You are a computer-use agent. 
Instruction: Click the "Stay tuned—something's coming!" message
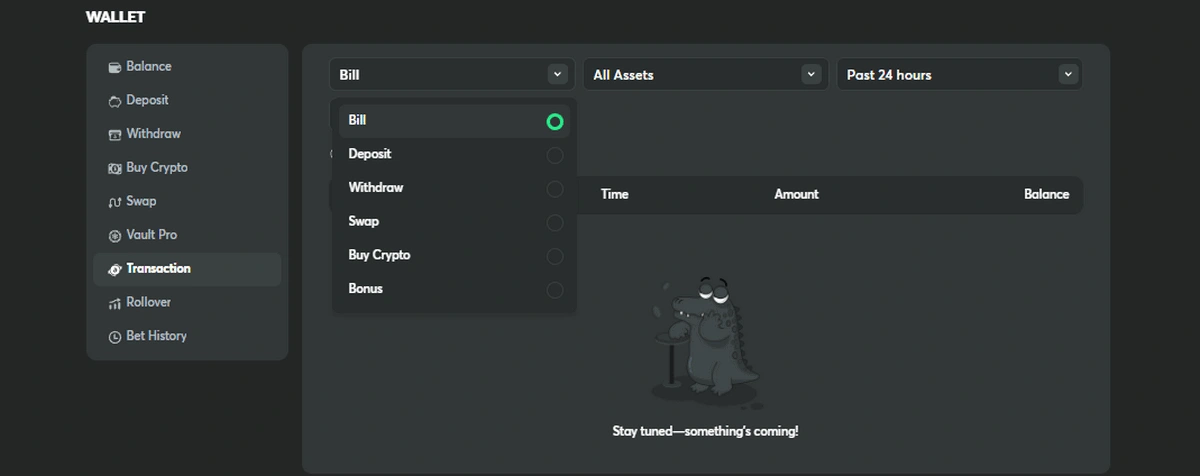click(705, 431)
